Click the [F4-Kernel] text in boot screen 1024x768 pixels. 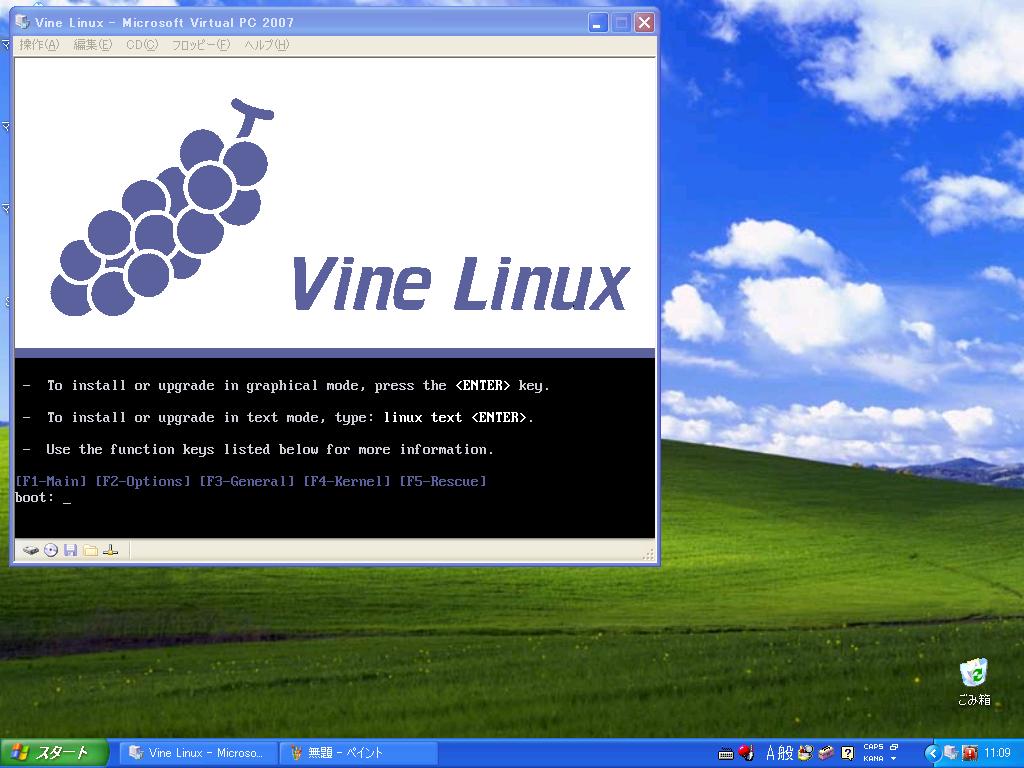[347, 481]
